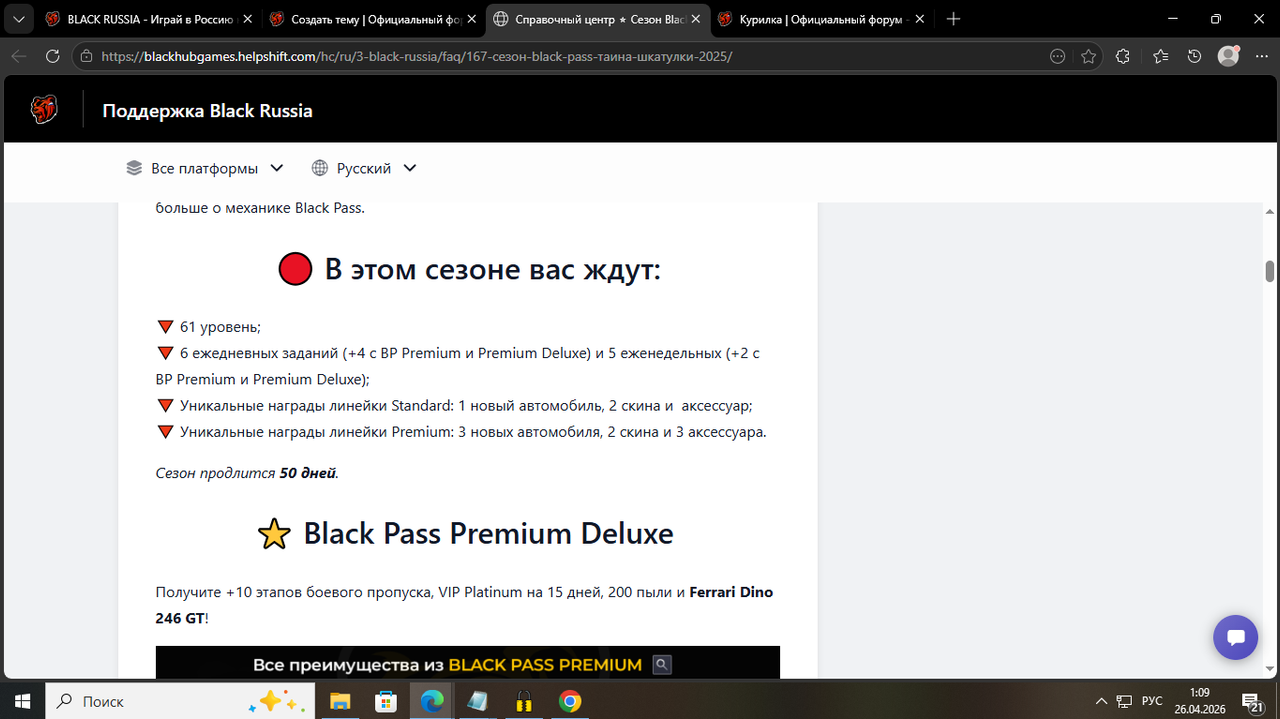Open Google Chrome from taskbar
This screenshot has width=1280, height=719.
(x=569, y=701)
